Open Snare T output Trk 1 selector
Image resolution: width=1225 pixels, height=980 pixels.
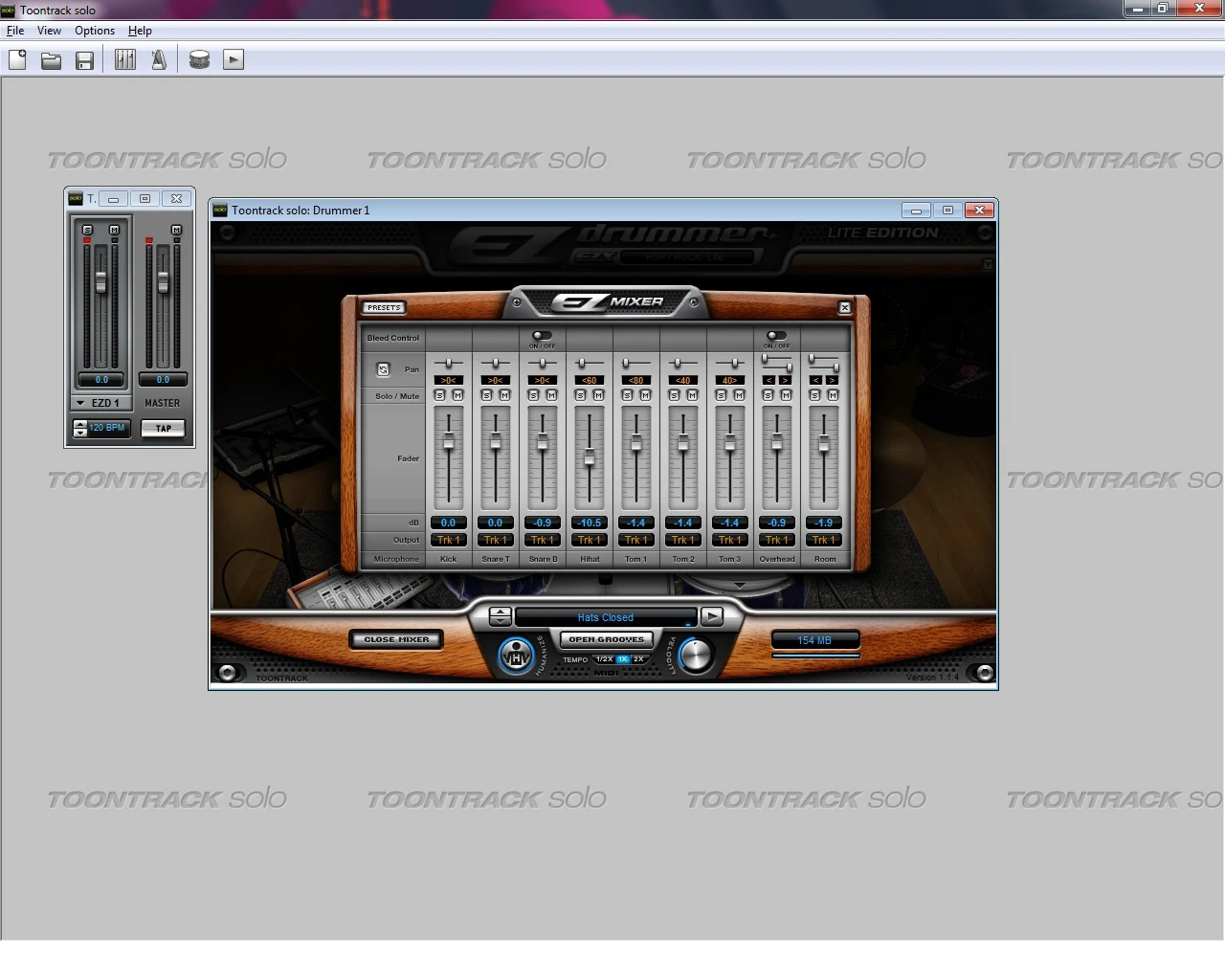point(495,540)
